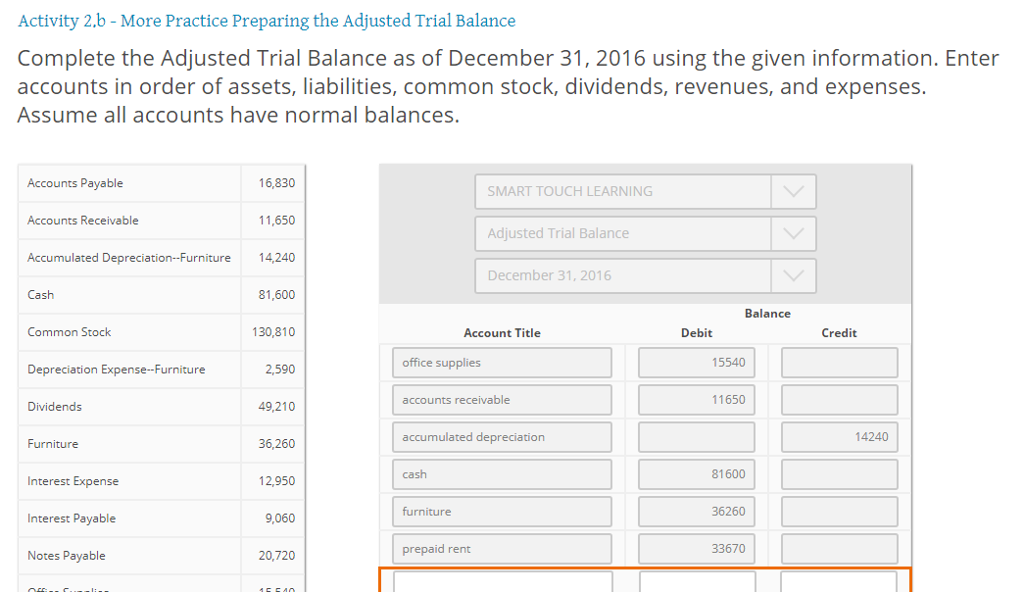Click the 11650 debit amount field
Viewport: 1024px width, 592px height.
696,399
